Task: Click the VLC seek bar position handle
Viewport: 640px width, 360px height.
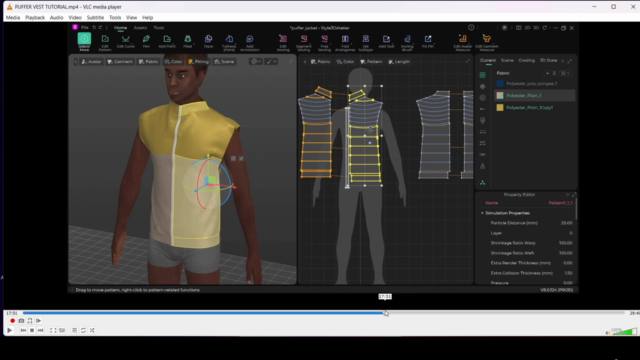Action: coord(386,313)
